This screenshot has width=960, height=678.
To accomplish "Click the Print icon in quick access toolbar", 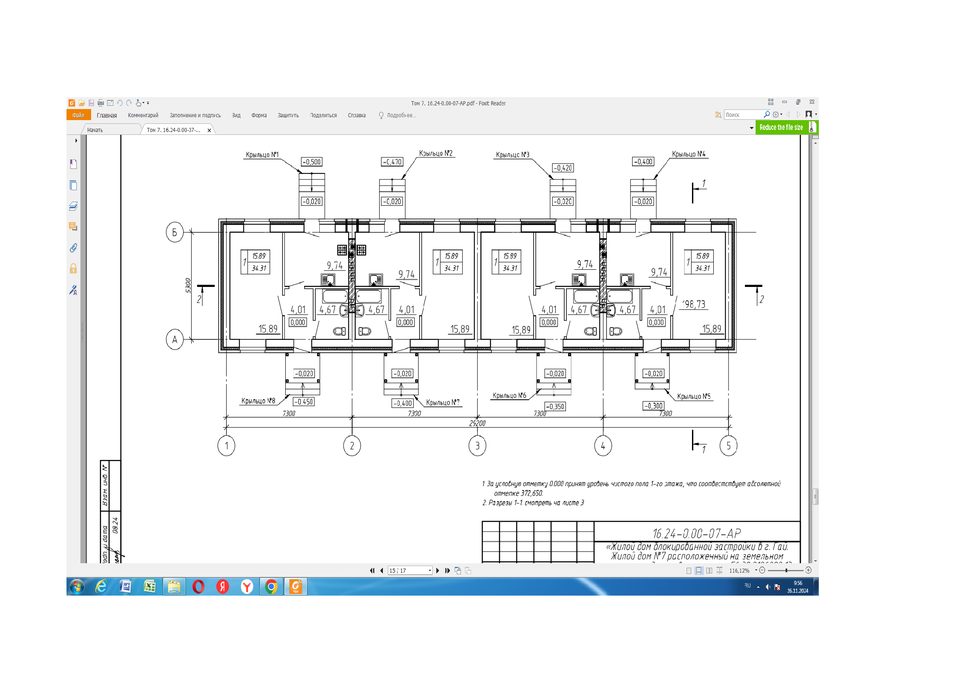I will click(100, 103).
